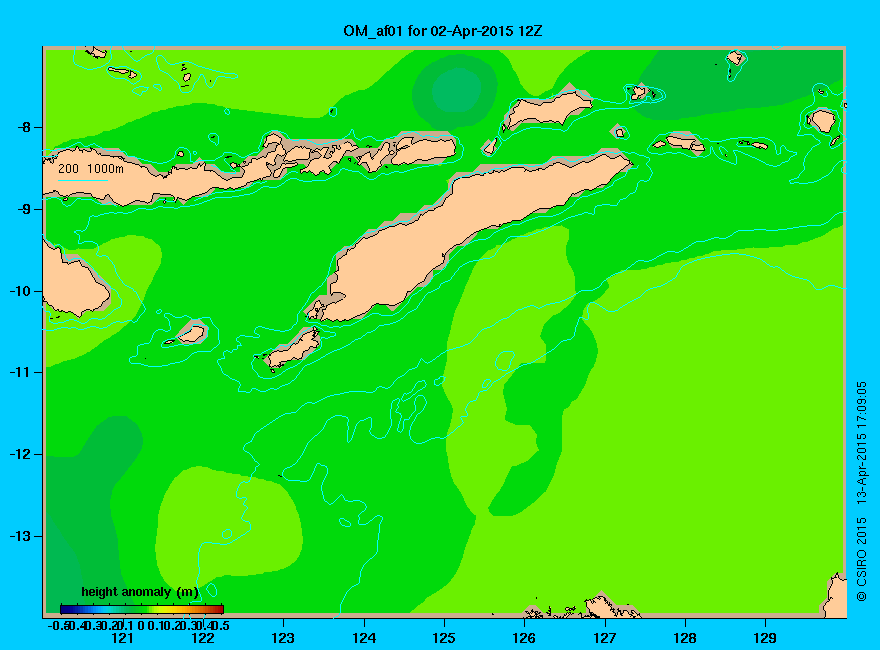Click the longitude label "123"
This screenshot has height=650, width=880.
(x=283, y=638)
